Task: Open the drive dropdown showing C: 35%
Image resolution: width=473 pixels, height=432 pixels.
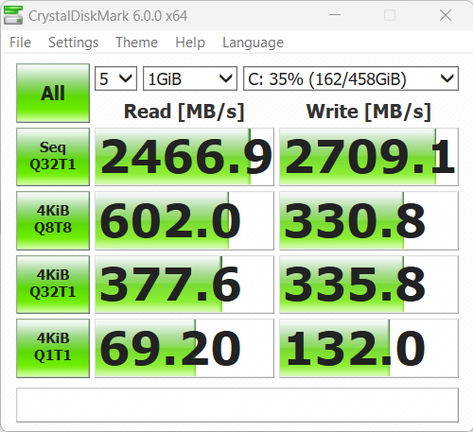Action: (x=351, y=79)
